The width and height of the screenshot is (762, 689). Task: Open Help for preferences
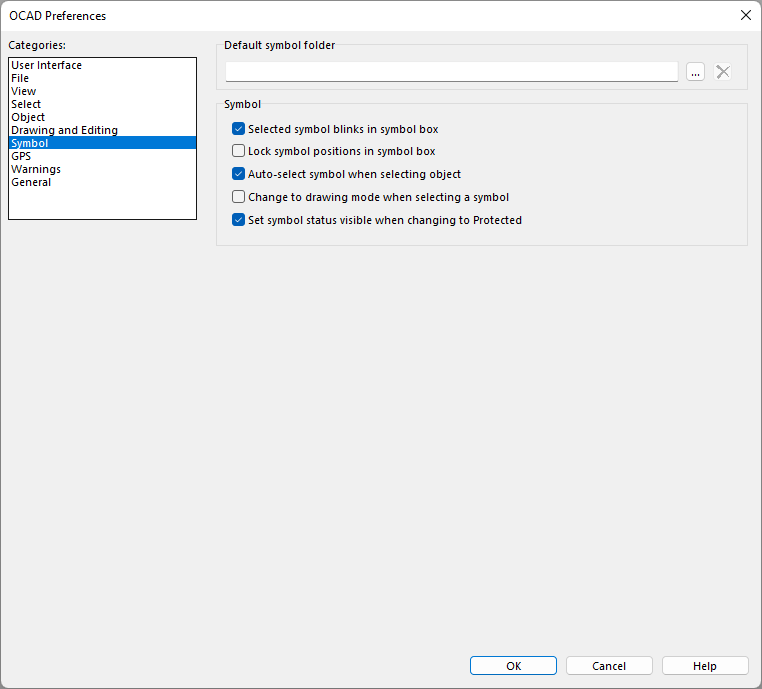pyautogui.click(x=705, y=666)
